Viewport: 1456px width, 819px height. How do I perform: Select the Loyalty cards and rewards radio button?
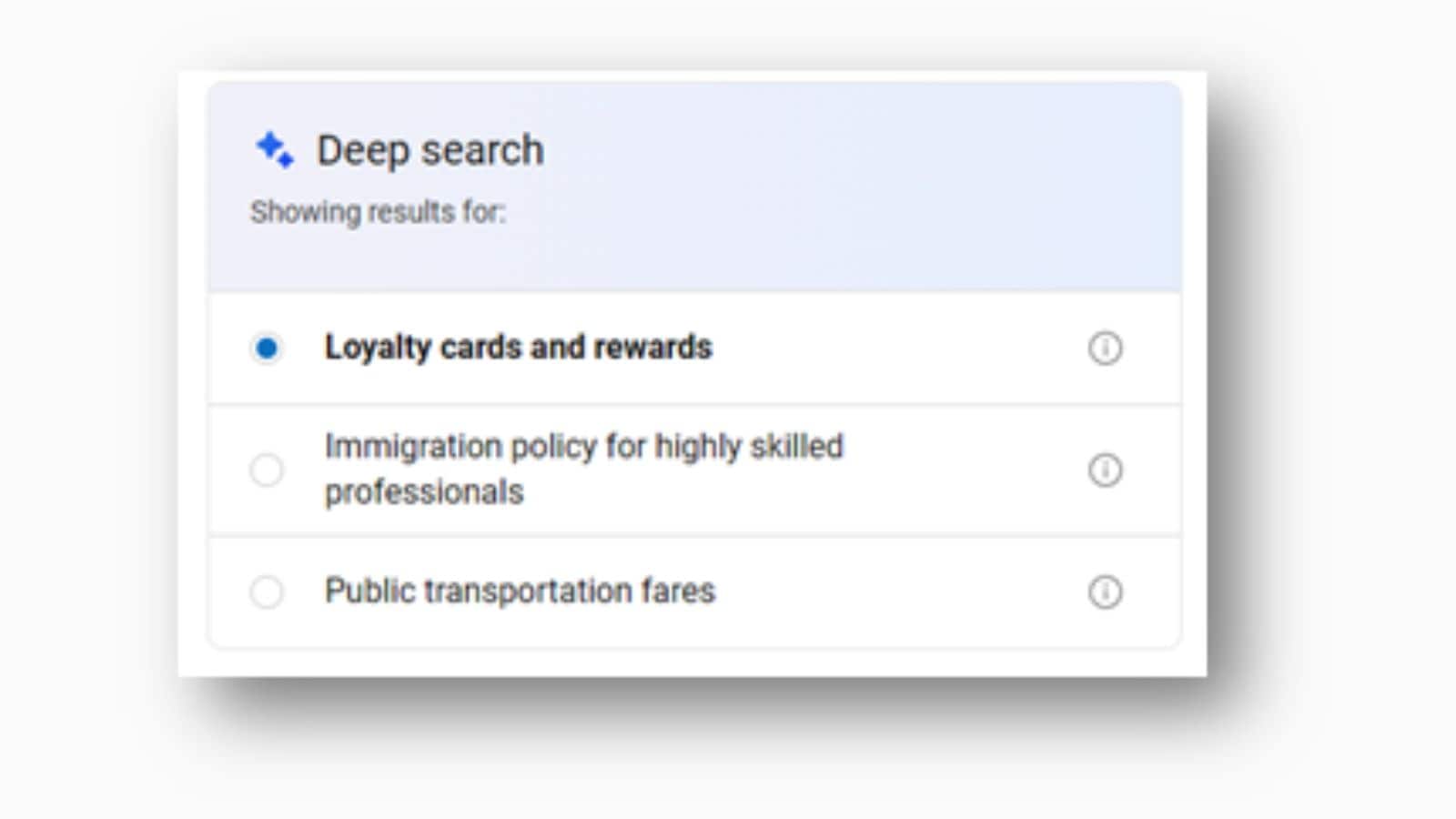267,348
